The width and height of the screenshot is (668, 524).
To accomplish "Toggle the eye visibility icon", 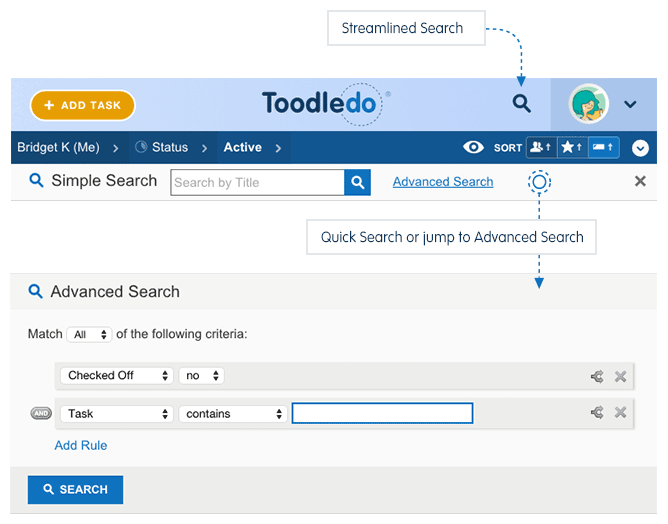I will tap(474, 148).
